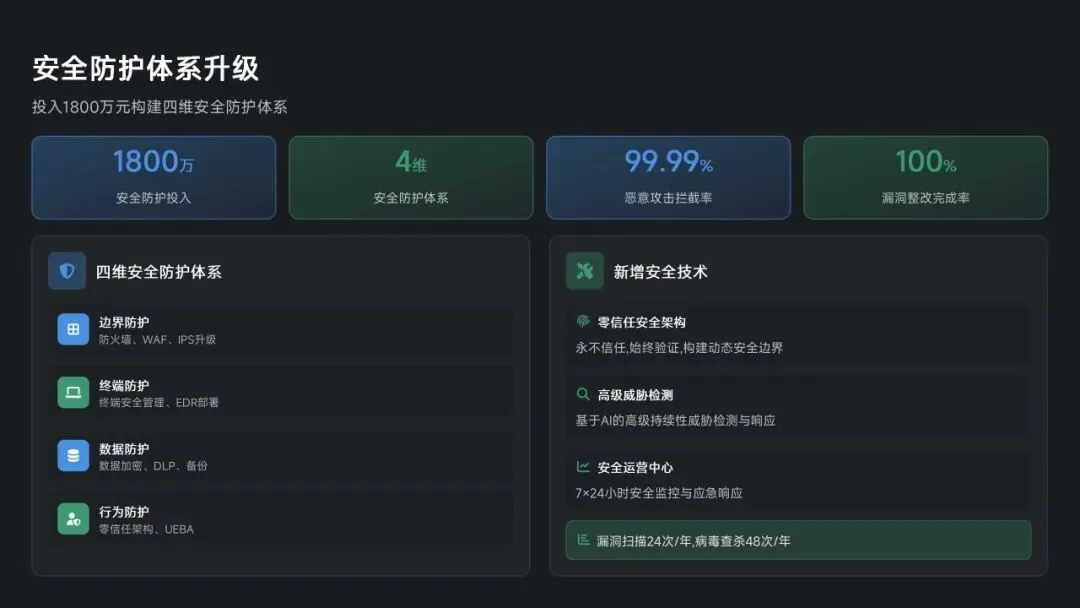Screen dimensions: 1080x608
Task: Select the 100% 漏洞整改完成率 stat card
Action: click(x=926, y=178)
